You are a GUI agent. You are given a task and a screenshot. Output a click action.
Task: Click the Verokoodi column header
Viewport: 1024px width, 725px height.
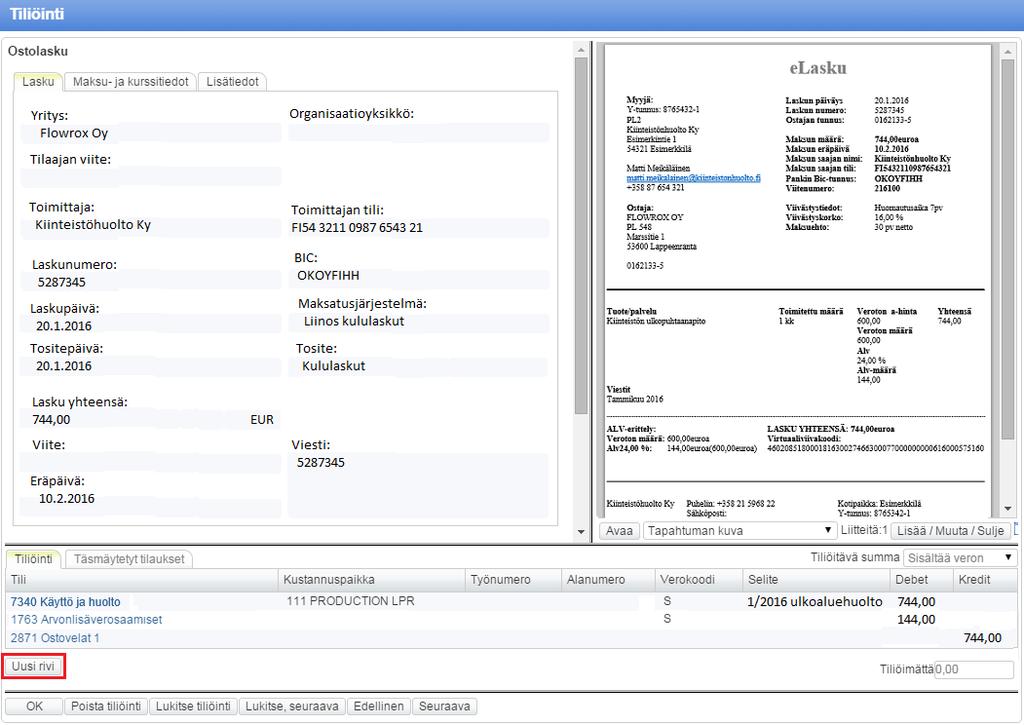pos(699,579)
